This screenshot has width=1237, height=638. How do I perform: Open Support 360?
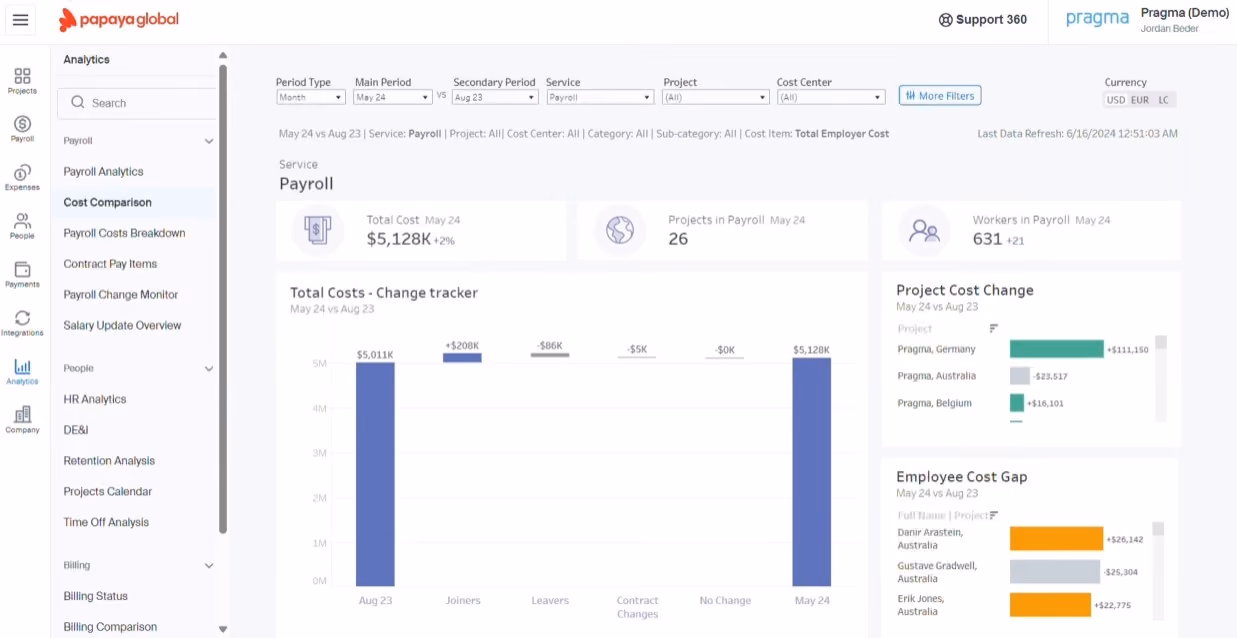coord(983,20)
